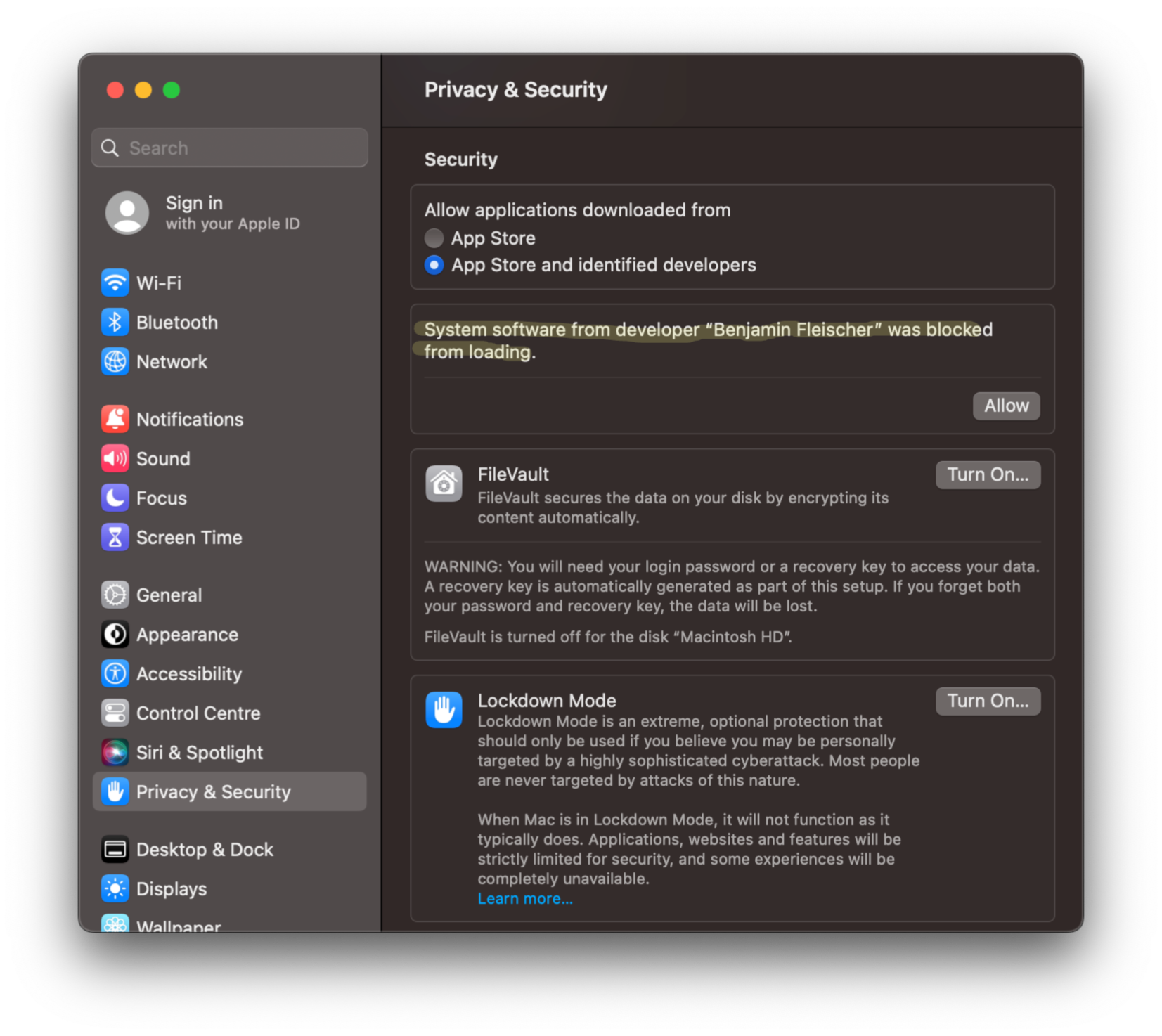Click the Lockdown Mode hand icon
The height and width of the screenshot is (1036, 1162).
pyautogui.click(x=444, y=709)
